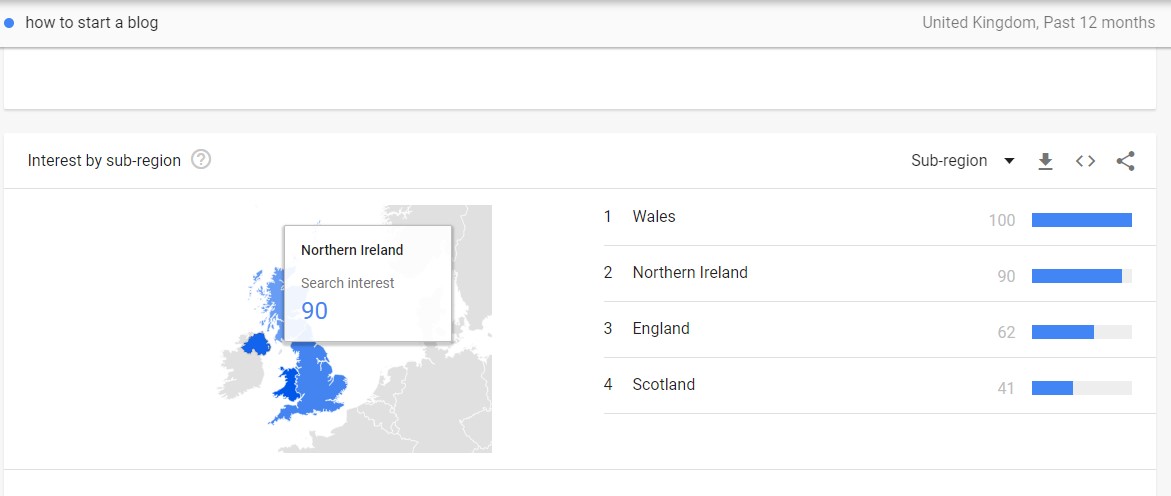Click Northern Ireland region on the map
This screenshot has width=1171, height=496.
pos(256,345)
